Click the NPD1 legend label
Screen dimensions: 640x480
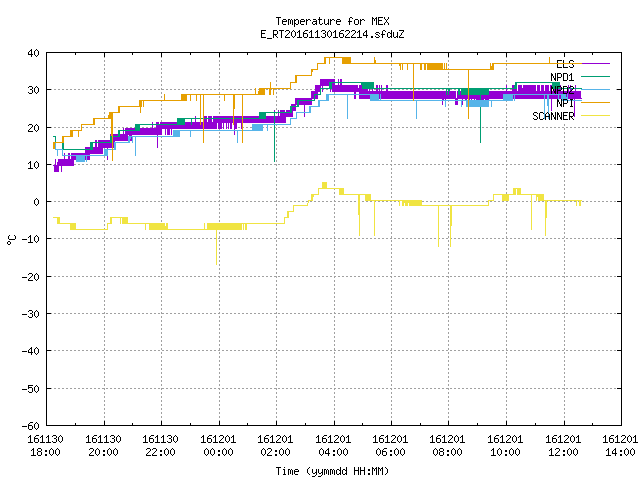(562, 77)
